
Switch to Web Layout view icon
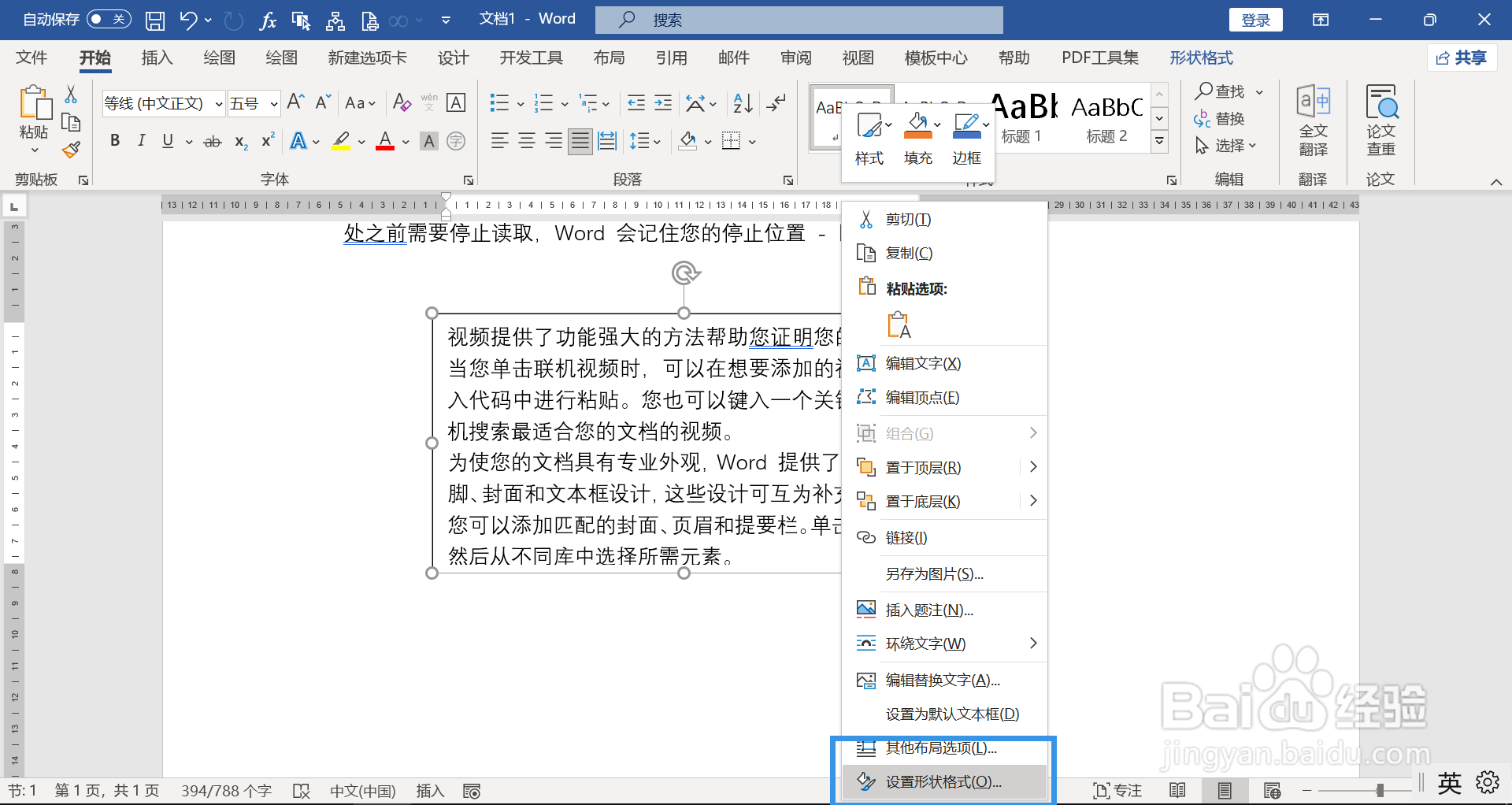(x=1272, y=790)
